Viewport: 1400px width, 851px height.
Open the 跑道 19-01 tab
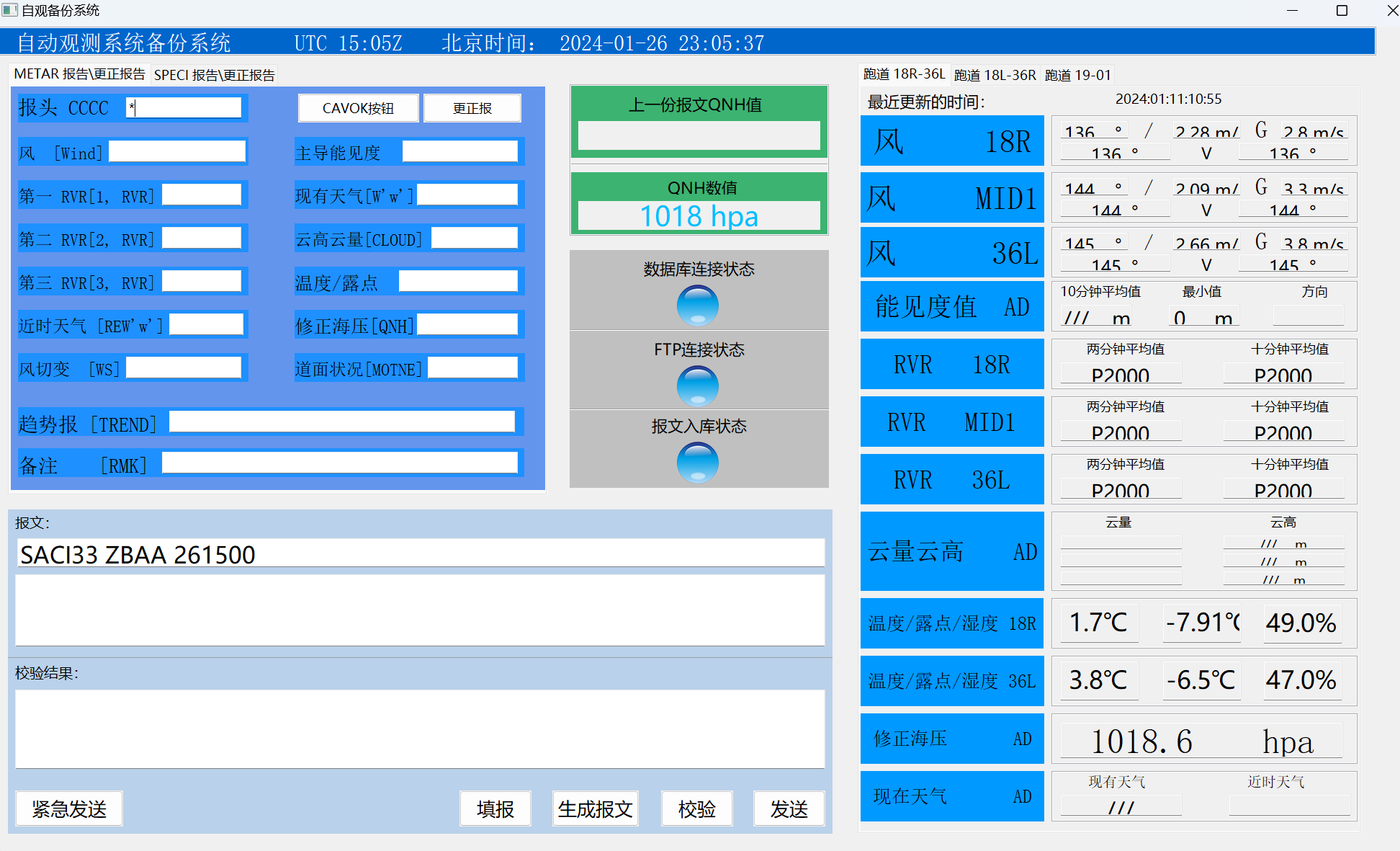coord(1077,75)
